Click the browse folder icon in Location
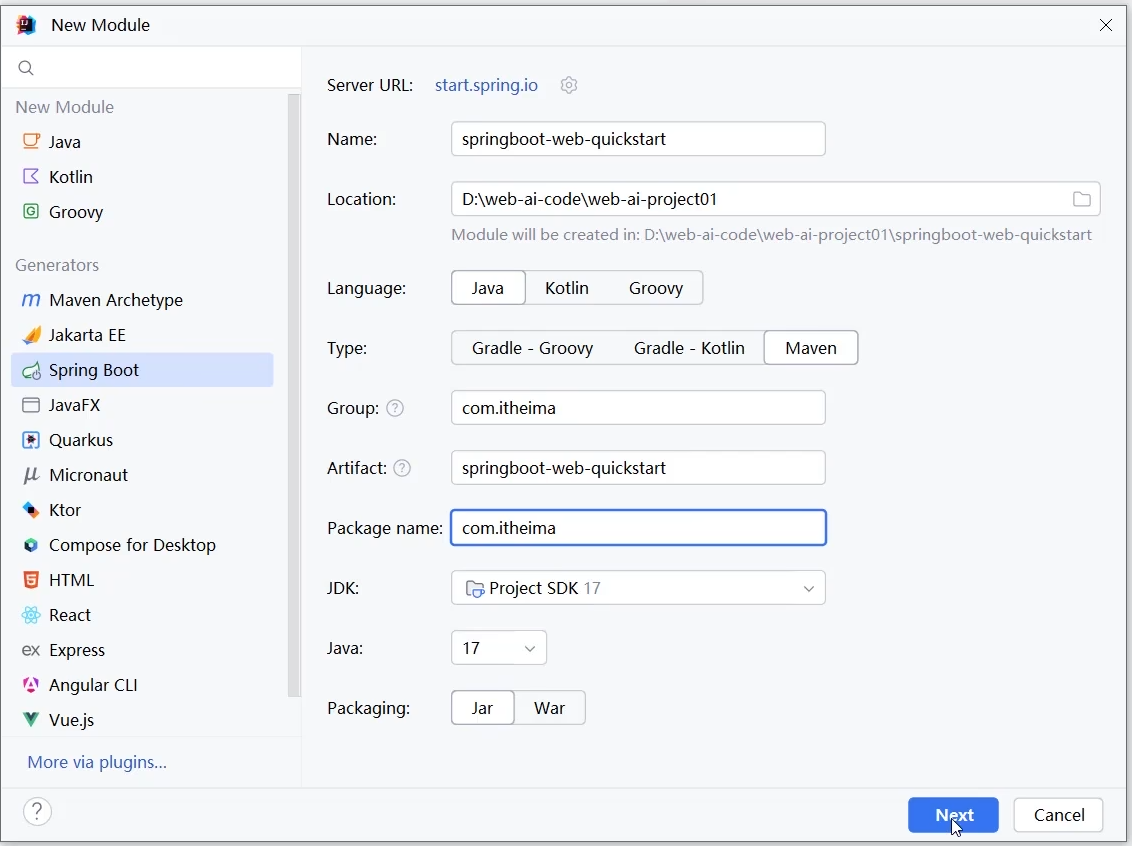The image size is (1132, 846). 1081,199
